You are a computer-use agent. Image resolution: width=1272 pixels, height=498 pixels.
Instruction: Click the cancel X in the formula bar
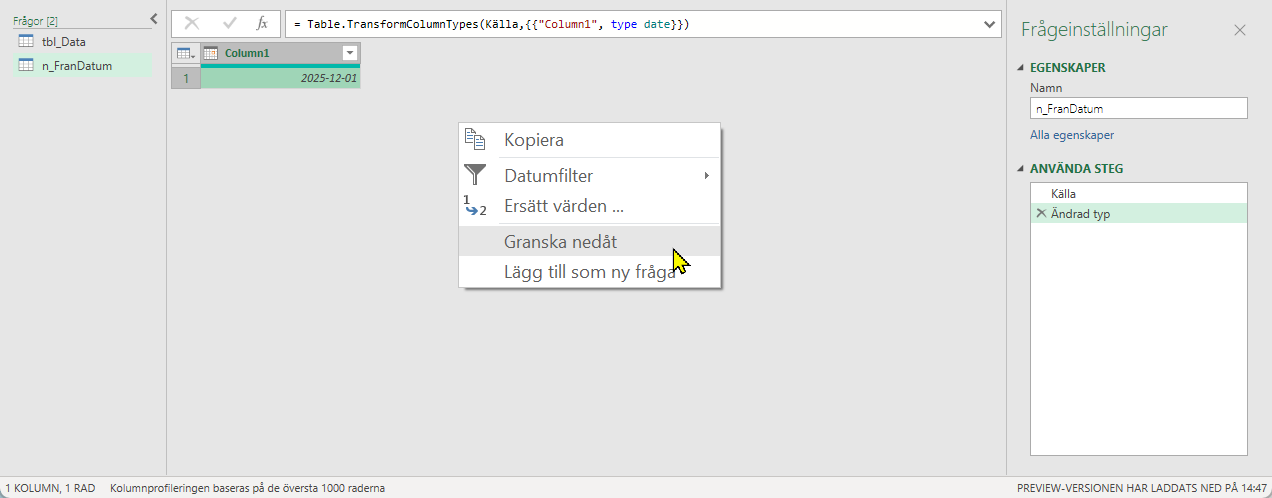point(192,24)
